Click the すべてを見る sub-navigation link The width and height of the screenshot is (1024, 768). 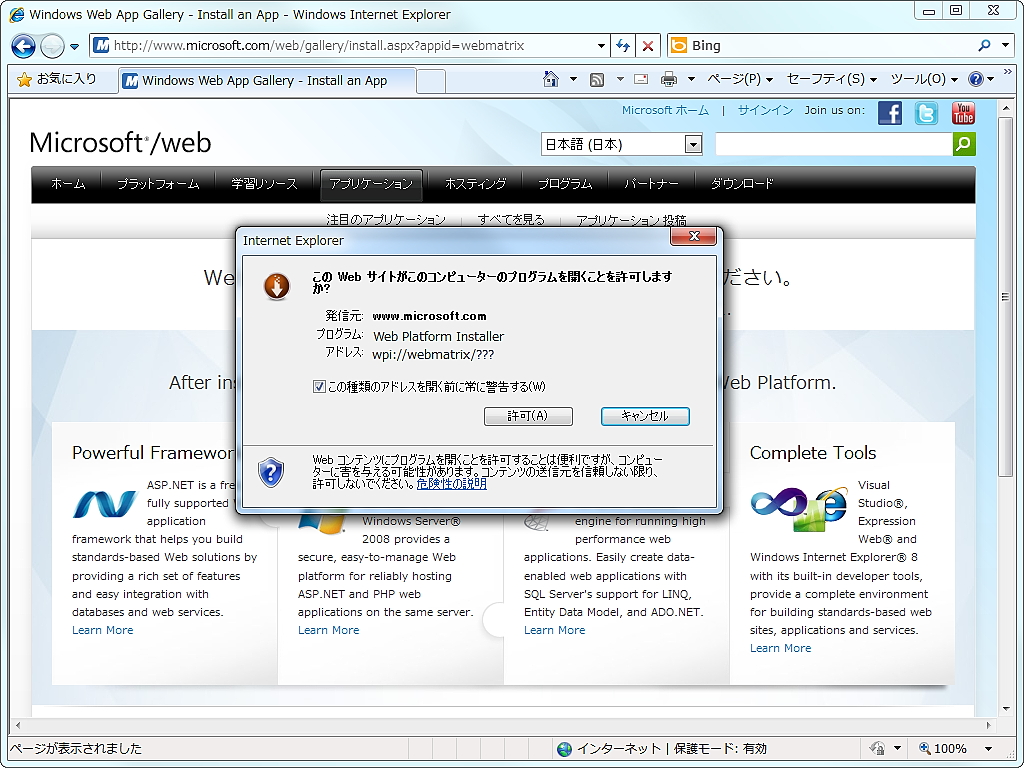click(x=511, y=220)
